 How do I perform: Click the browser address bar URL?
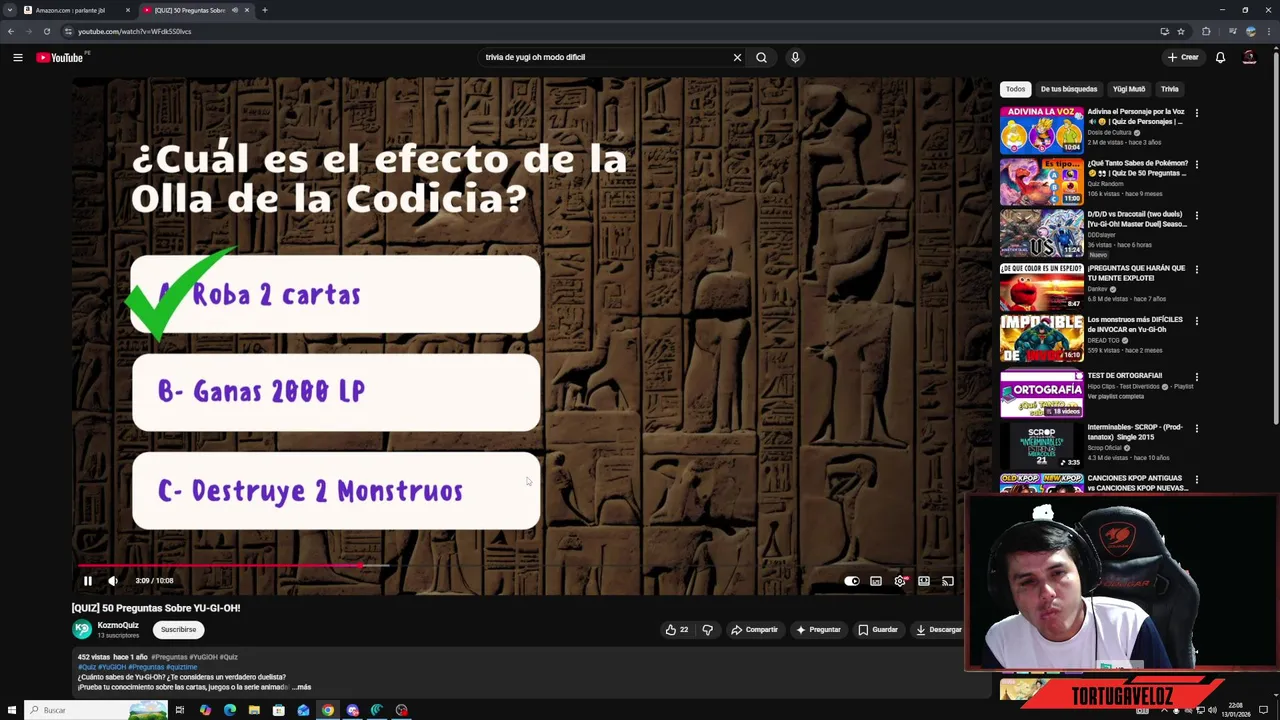coord(134,31)
